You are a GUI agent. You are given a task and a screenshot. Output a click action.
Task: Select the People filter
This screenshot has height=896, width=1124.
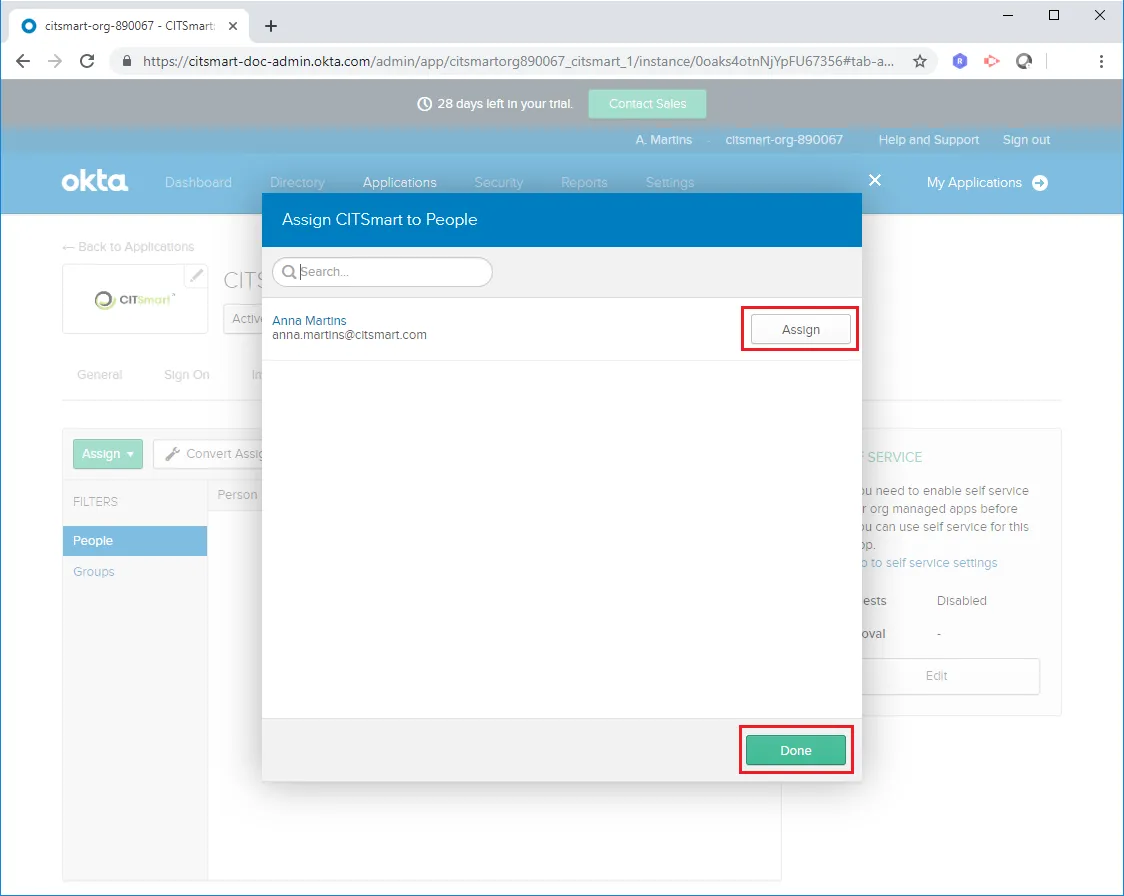135,540
